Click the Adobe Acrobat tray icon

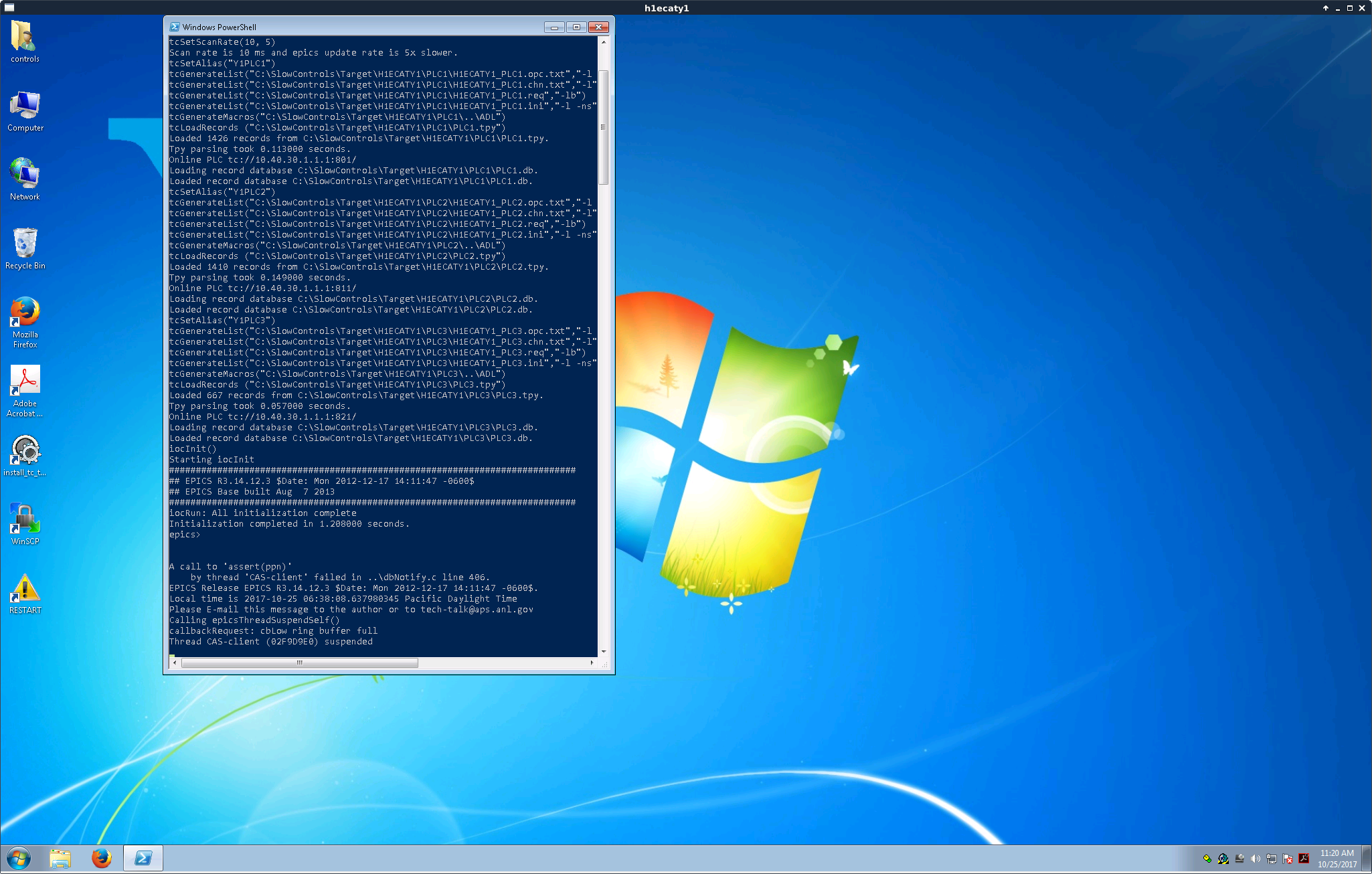point(1304,859)
